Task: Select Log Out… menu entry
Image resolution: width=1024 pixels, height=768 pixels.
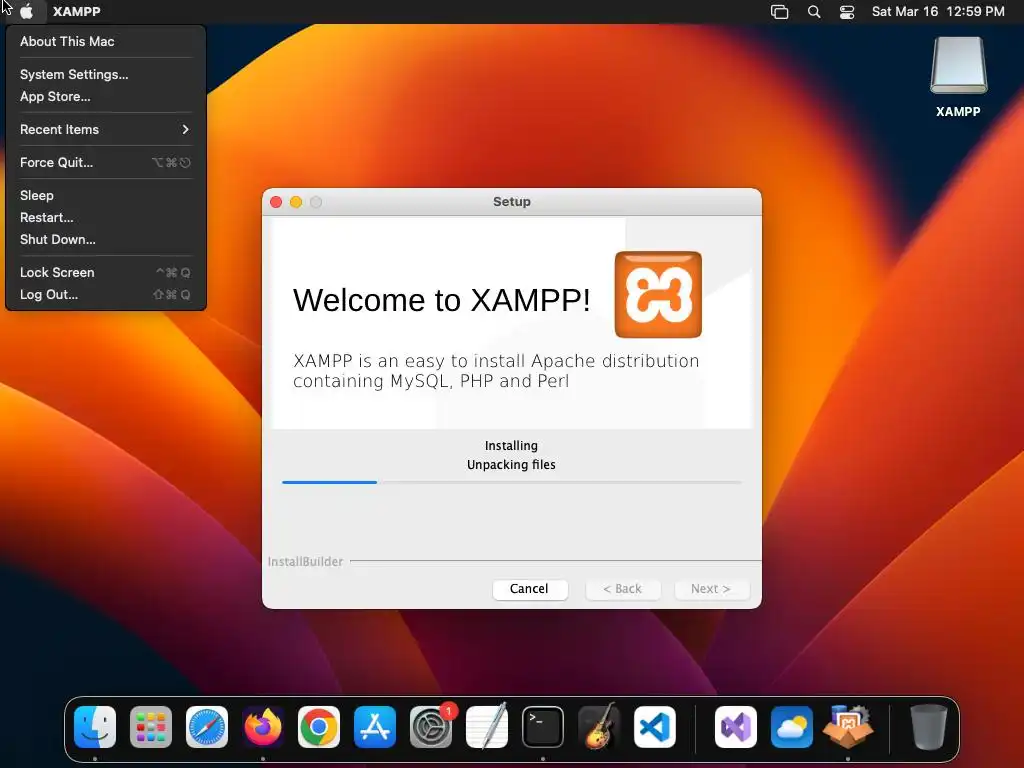Action: [x=105, y=295]
